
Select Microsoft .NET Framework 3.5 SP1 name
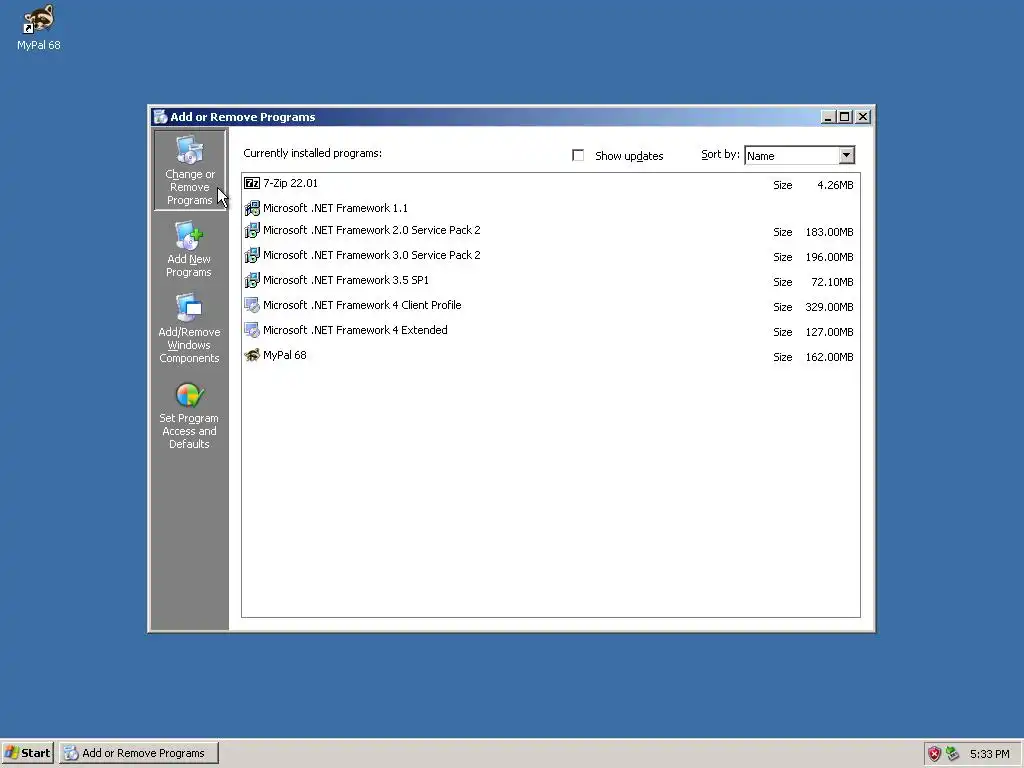click(345, 280)
